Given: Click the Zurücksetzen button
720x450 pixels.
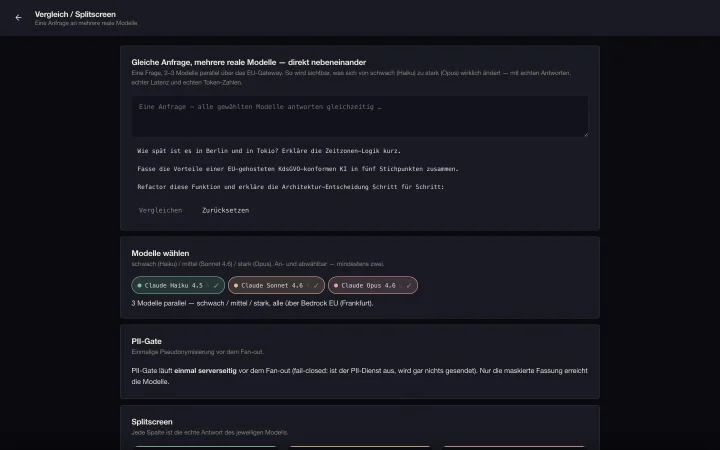Looking at the screenshot, I should (225, 210).
